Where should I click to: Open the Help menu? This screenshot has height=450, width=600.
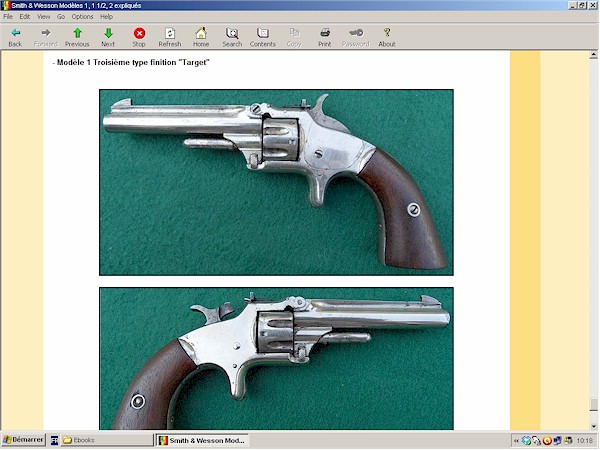tap(106, 16)
